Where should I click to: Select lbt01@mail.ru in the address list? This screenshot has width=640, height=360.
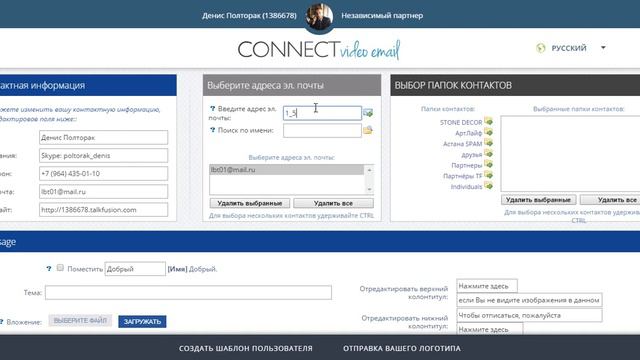286,169
